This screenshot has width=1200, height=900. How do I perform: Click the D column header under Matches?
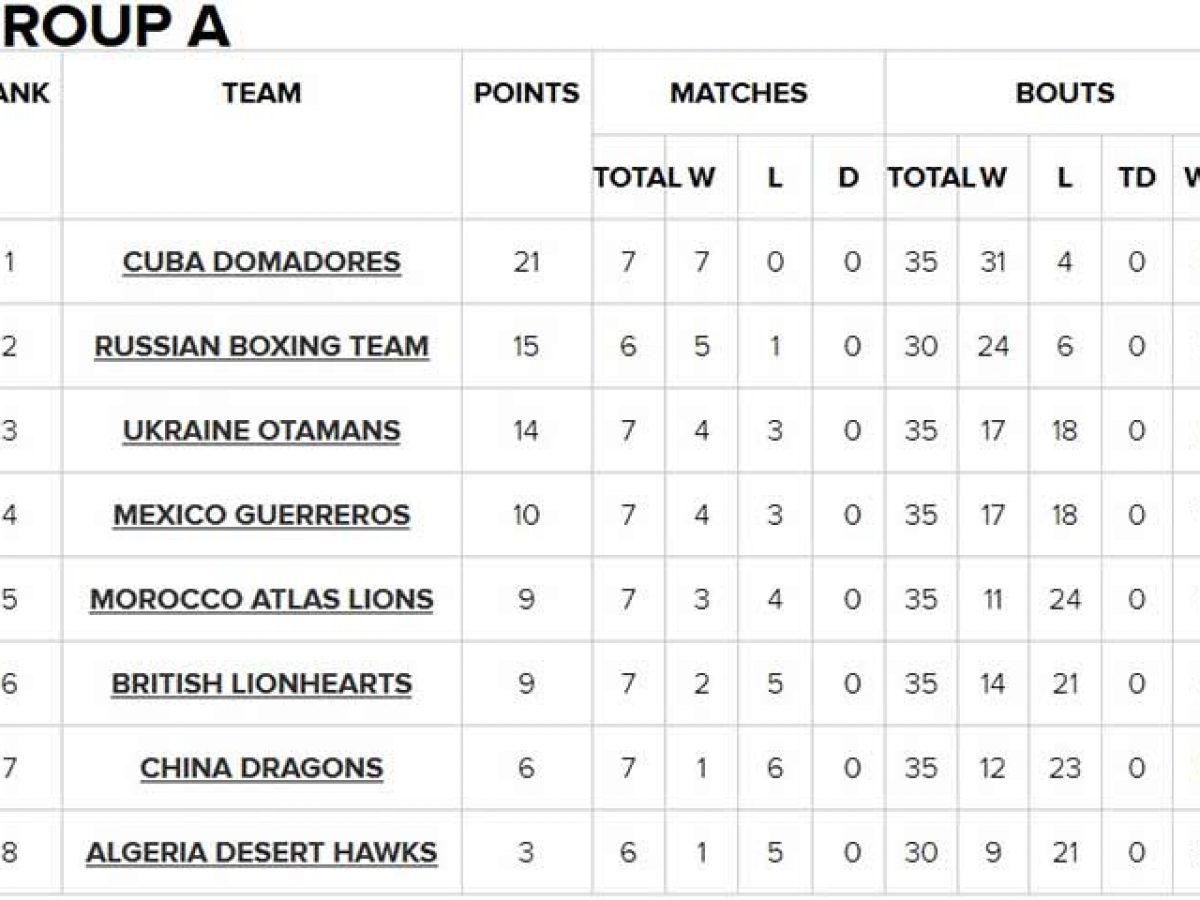848,178
